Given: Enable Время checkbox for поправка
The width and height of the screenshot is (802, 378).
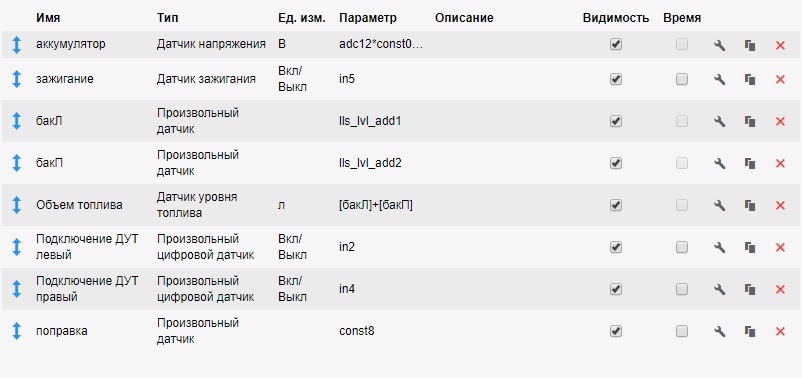Looking at the screenshot, I should point(682,331).
